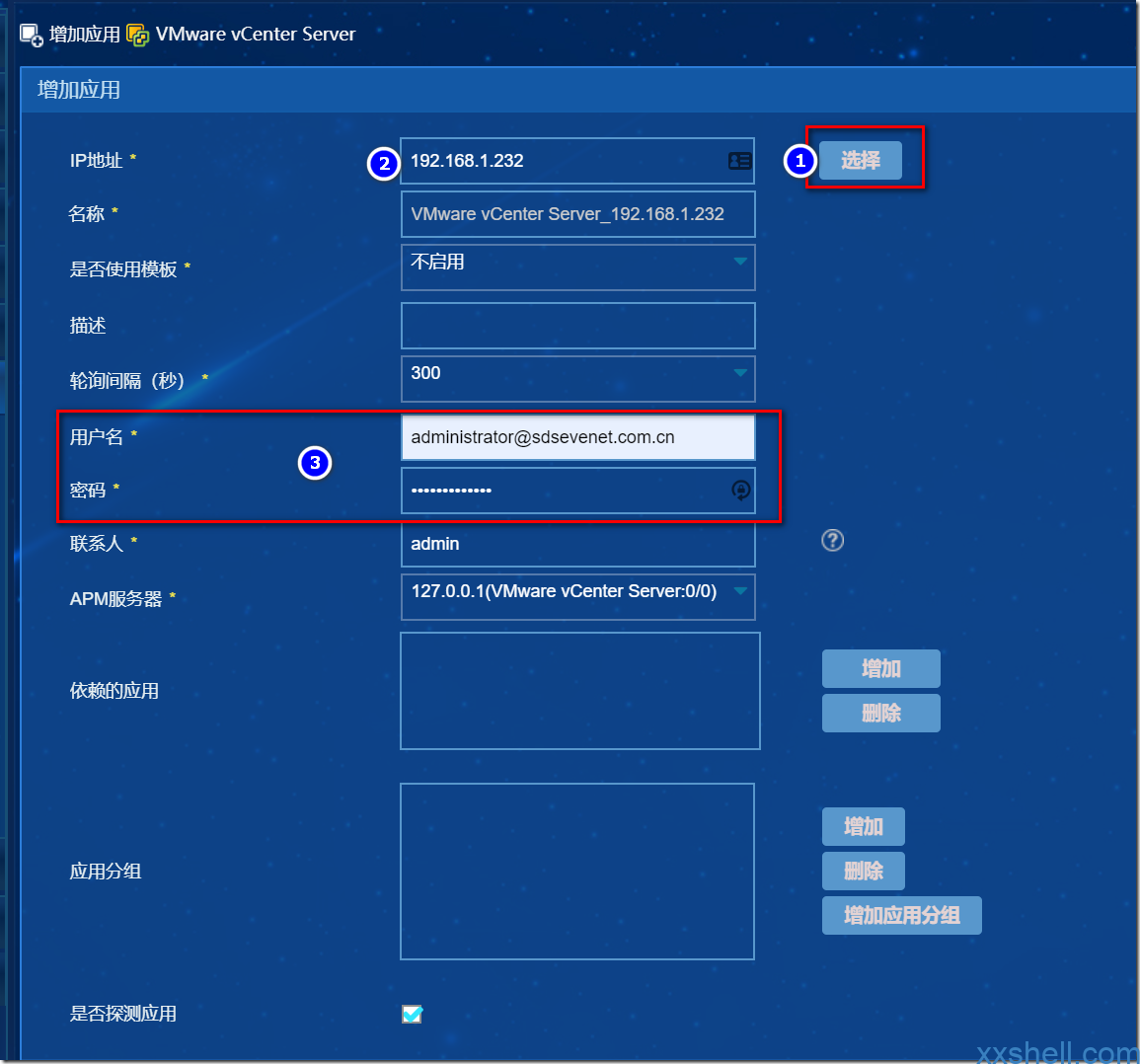Click the 名称 input field

pyautogui.click(x=578, y=214)
